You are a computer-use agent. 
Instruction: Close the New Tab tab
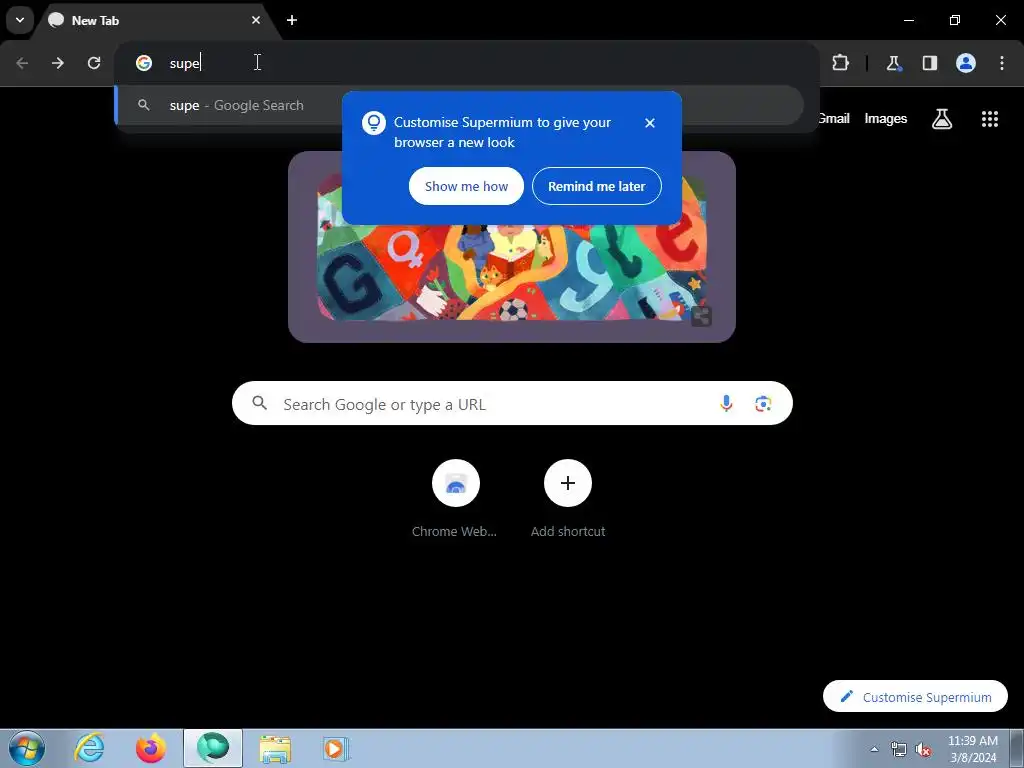click(256, 20)
